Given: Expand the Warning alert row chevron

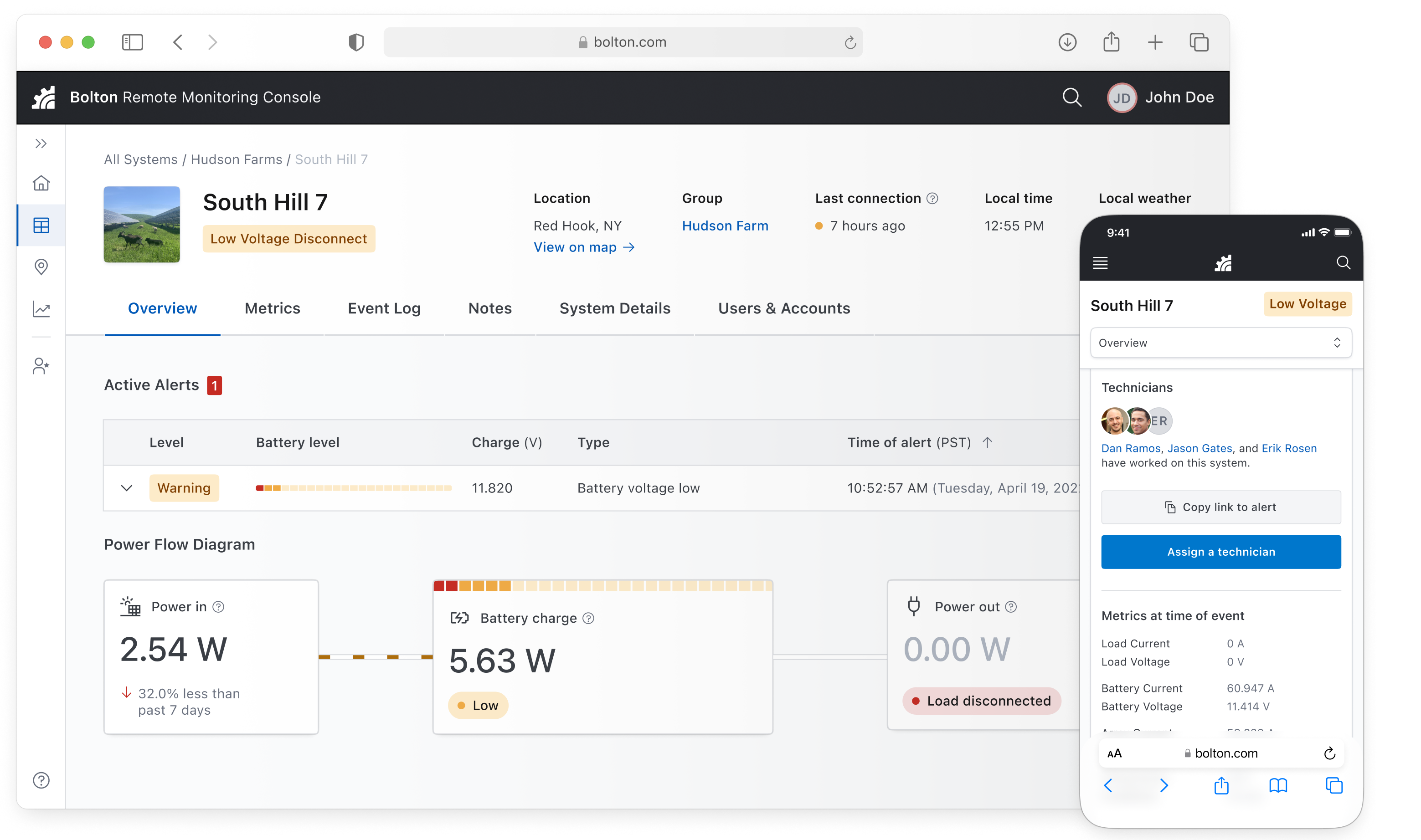Looking at the screenshot, I should click(127, 488).
